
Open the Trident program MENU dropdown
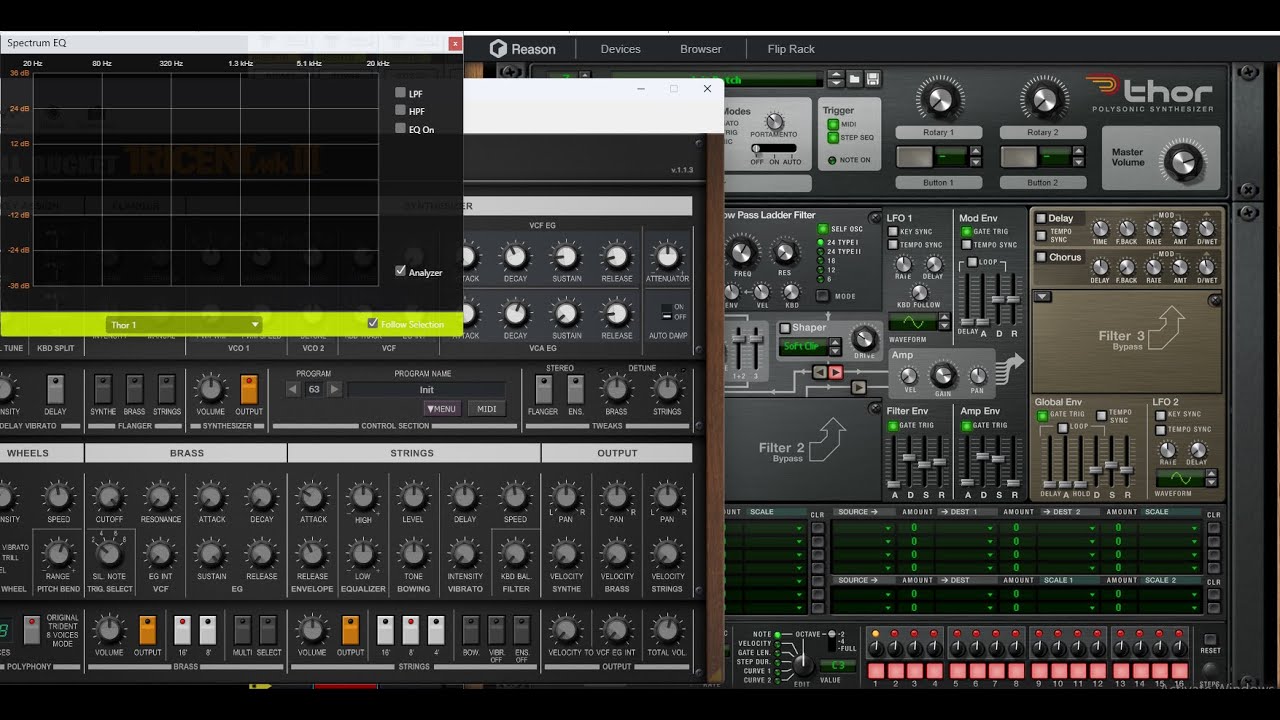point(442,408)
